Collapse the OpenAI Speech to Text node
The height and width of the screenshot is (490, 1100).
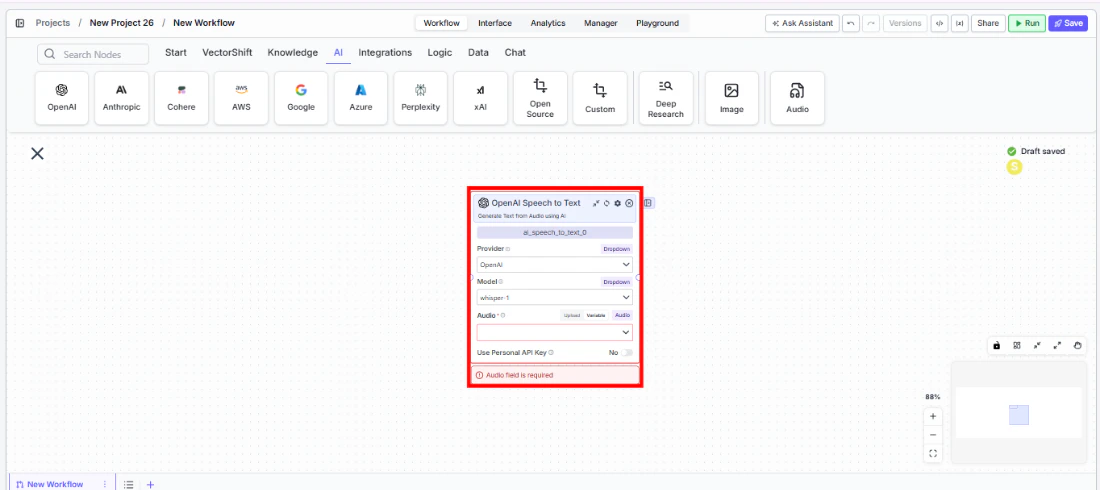[596, 203]
